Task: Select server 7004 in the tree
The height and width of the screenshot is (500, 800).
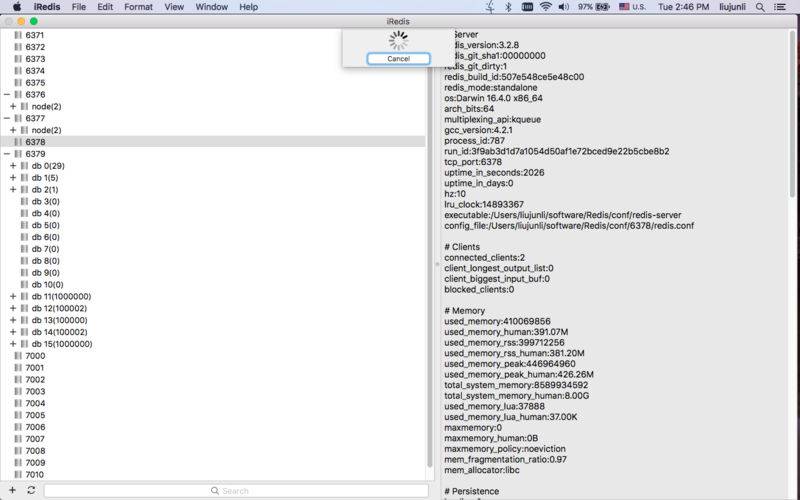Action: [35, 403]
